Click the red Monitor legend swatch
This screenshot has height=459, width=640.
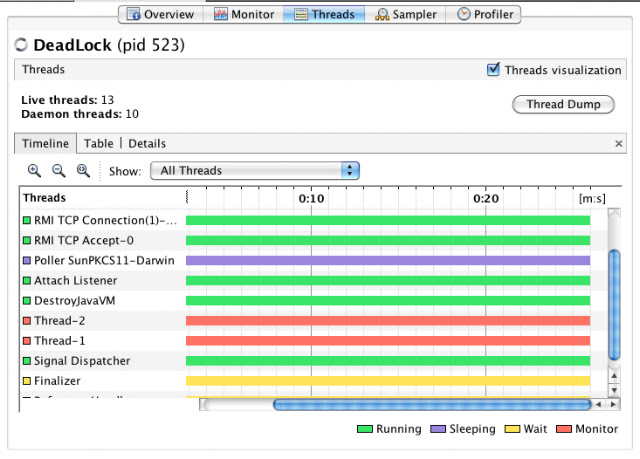point(564,429)
